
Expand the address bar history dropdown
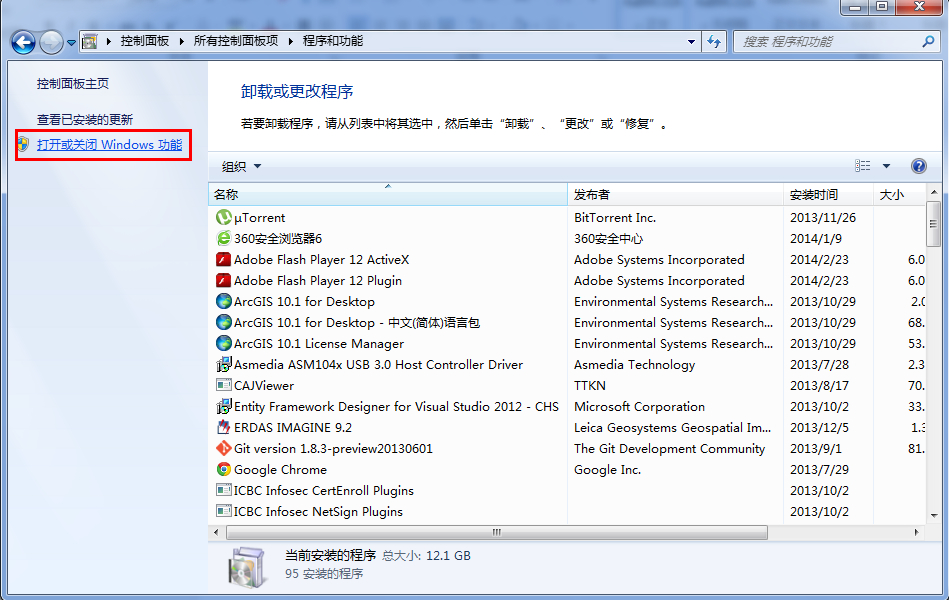[692, 41]
